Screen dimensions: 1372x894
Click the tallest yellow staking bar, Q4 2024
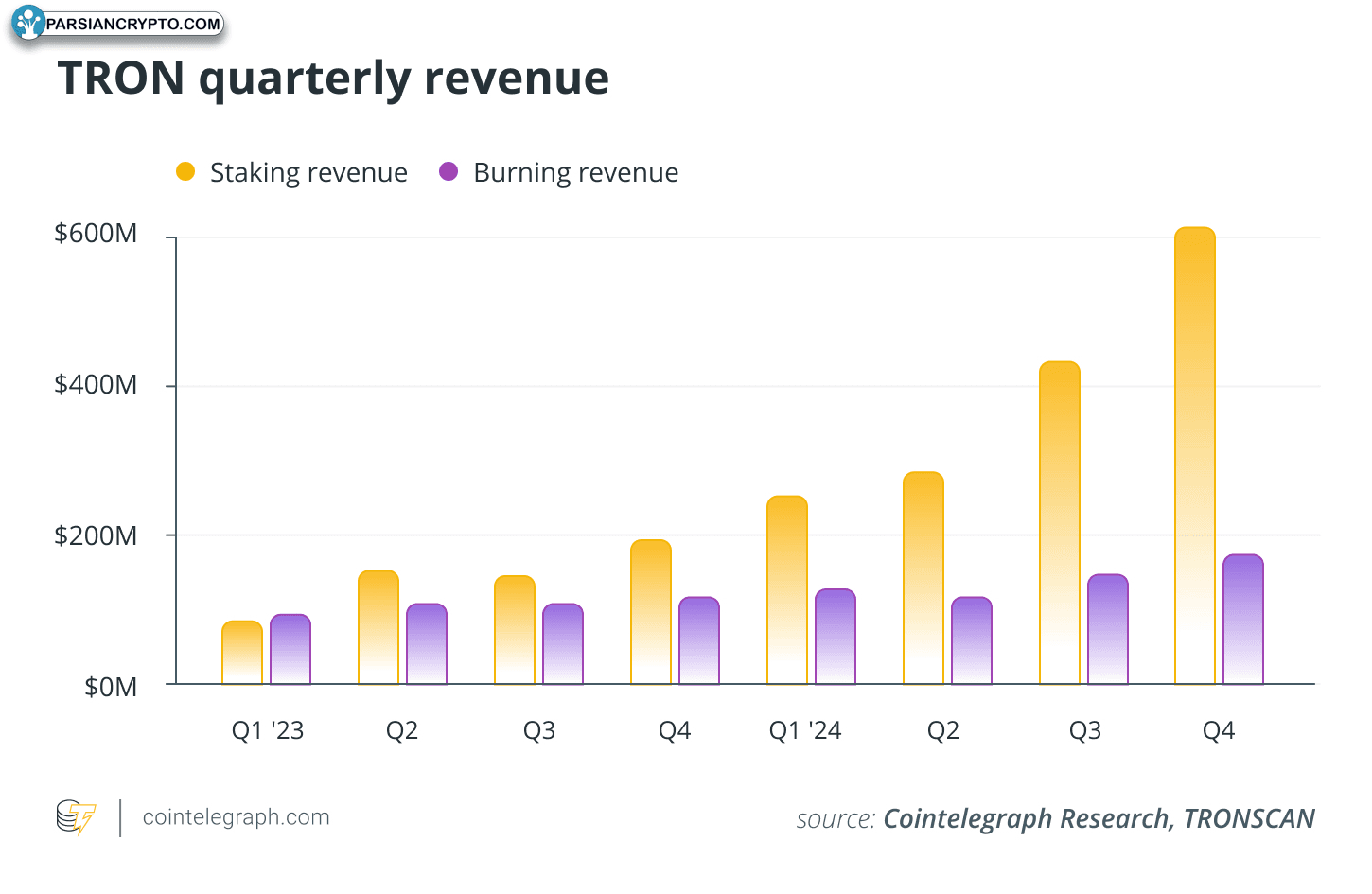click(x=1195, y=456)
